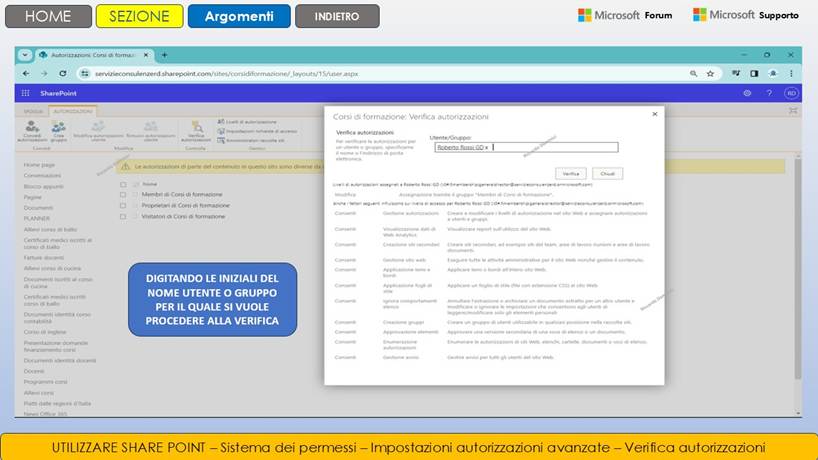
Task: Go back with the browser back arrow
Action: tap(26, 74)
